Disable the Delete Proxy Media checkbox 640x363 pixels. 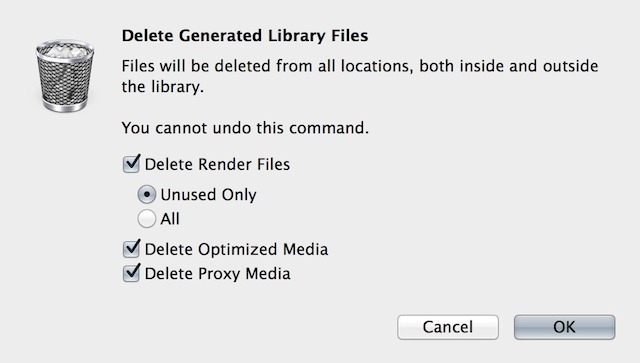131,274
